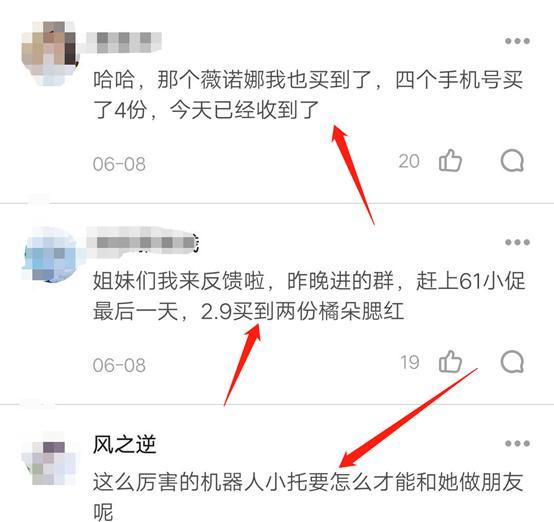Open three-dot menu on the 薇诺娜 comment
Image resolution: width=554 pixels, height=522 pixels.
[x=517, y=41]
